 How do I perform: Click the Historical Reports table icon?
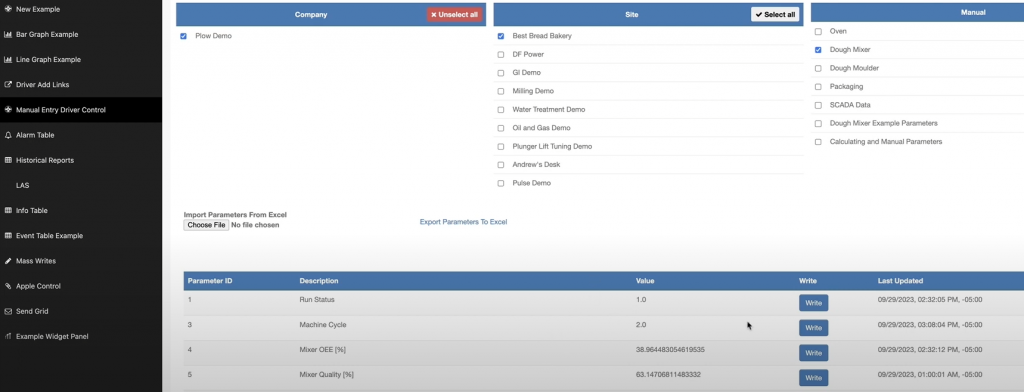(x=8, y=160)
